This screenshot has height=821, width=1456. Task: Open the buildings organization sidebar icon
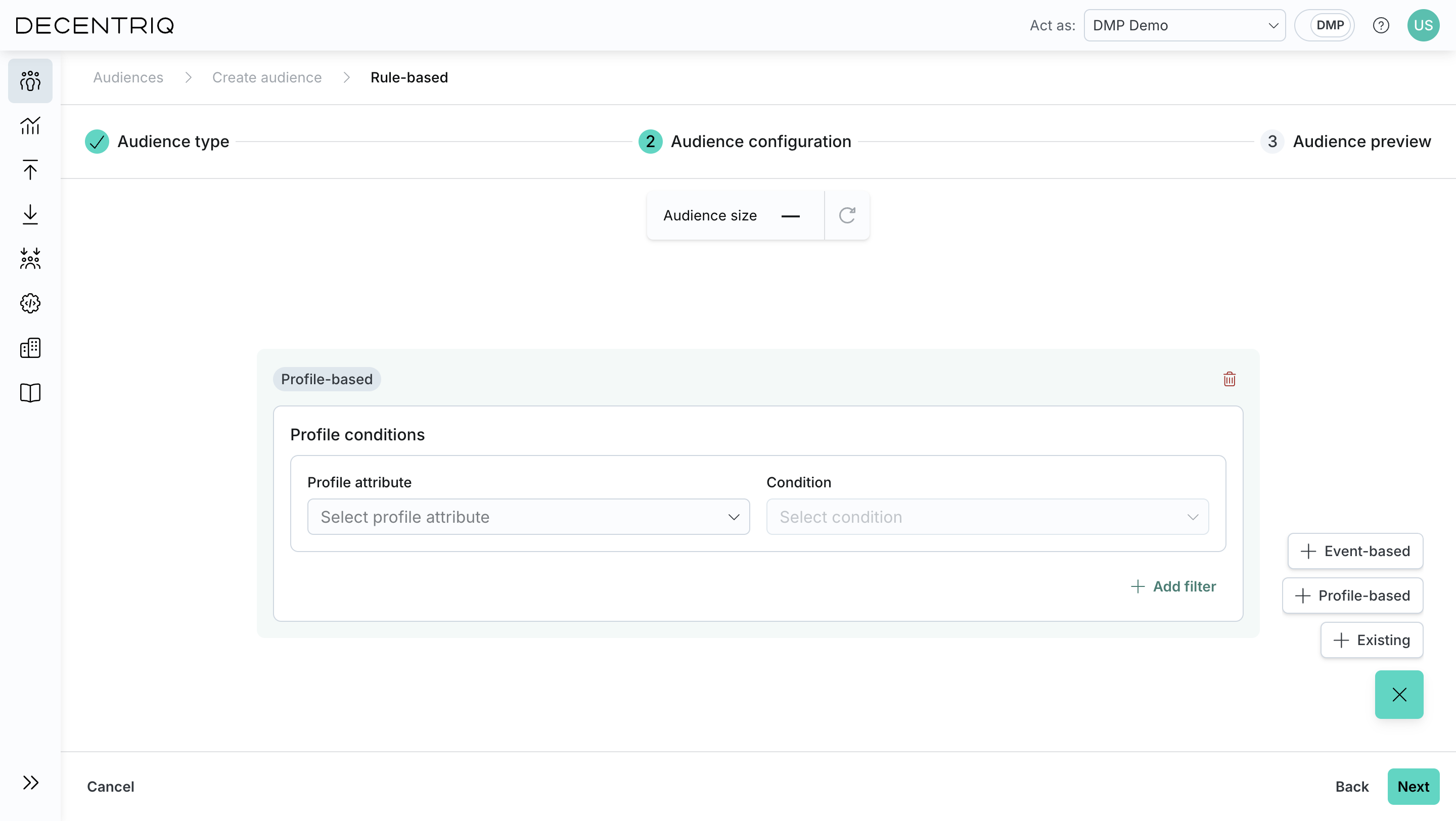(30, 348)
